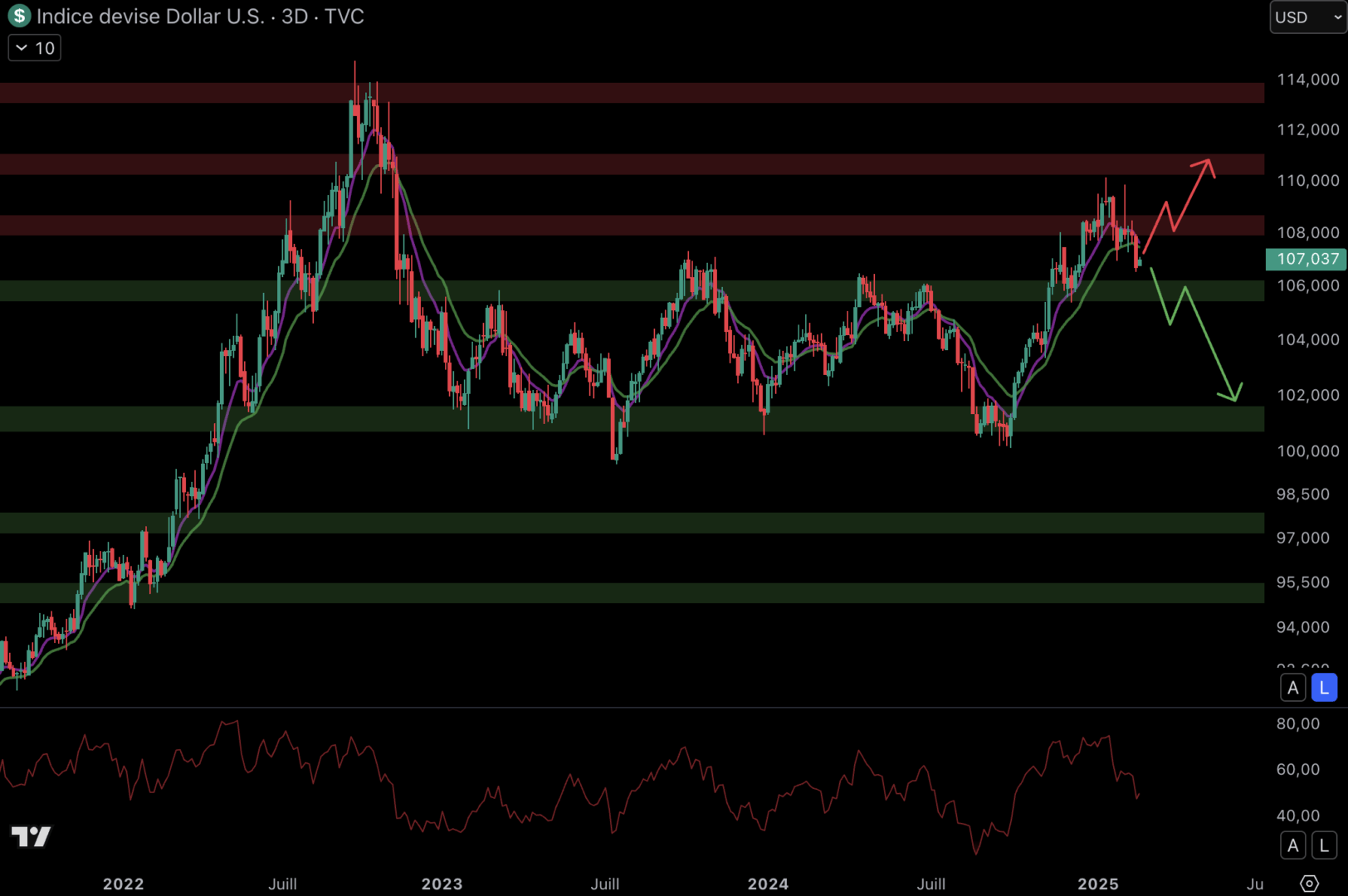The height and width of the screenshot is (896, 1348).
Task: Toggle auto scale A on main price chart
Action: coord(1292,688)
